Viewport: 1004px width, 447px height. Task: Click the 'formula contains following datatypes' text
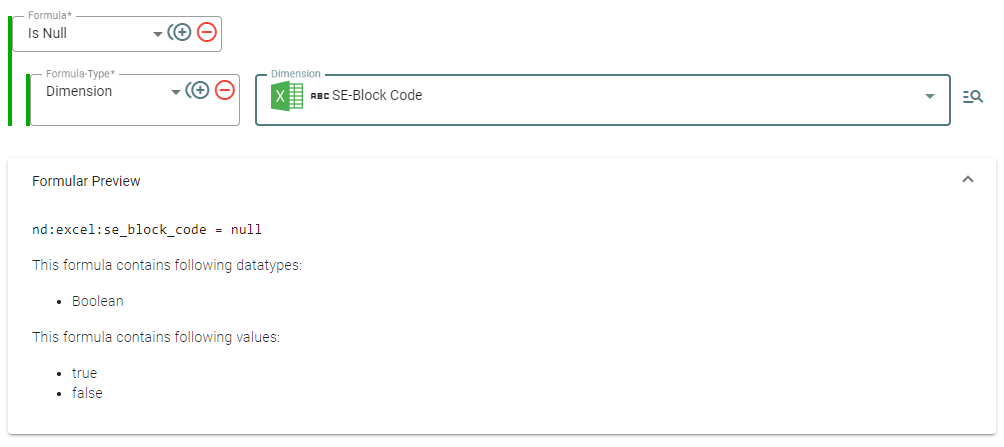[x=166, y=265]
